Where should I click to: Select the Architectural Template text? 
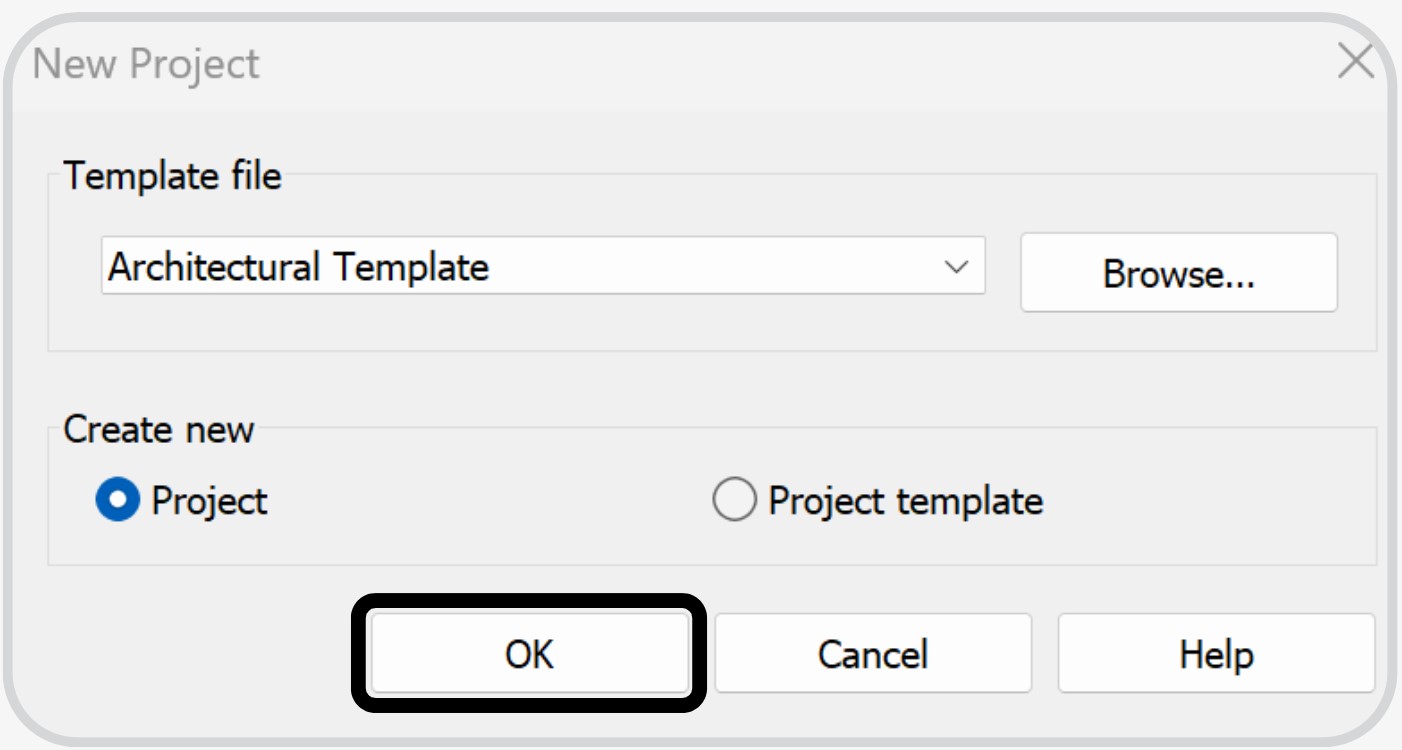pos(260,265)
